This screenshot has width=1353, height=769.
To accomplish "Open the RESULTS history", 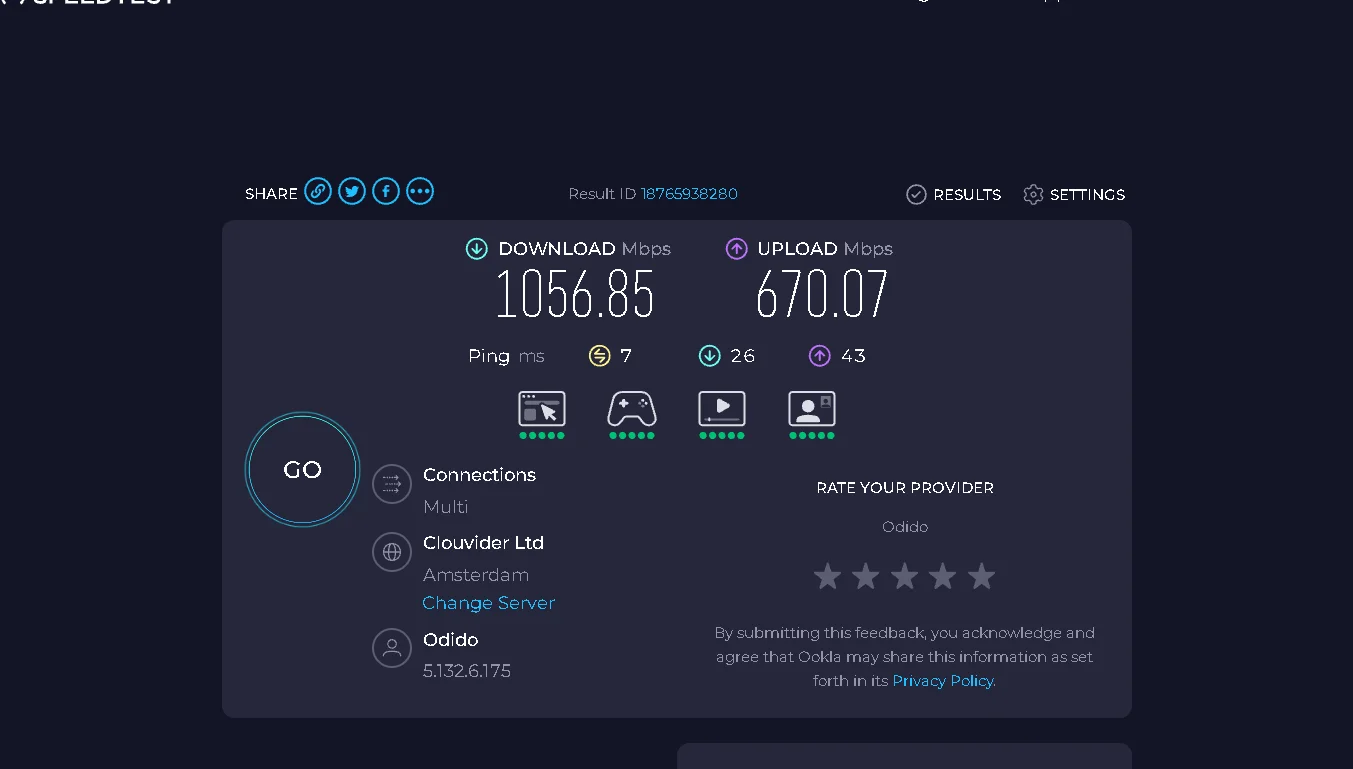I will 954,194.
